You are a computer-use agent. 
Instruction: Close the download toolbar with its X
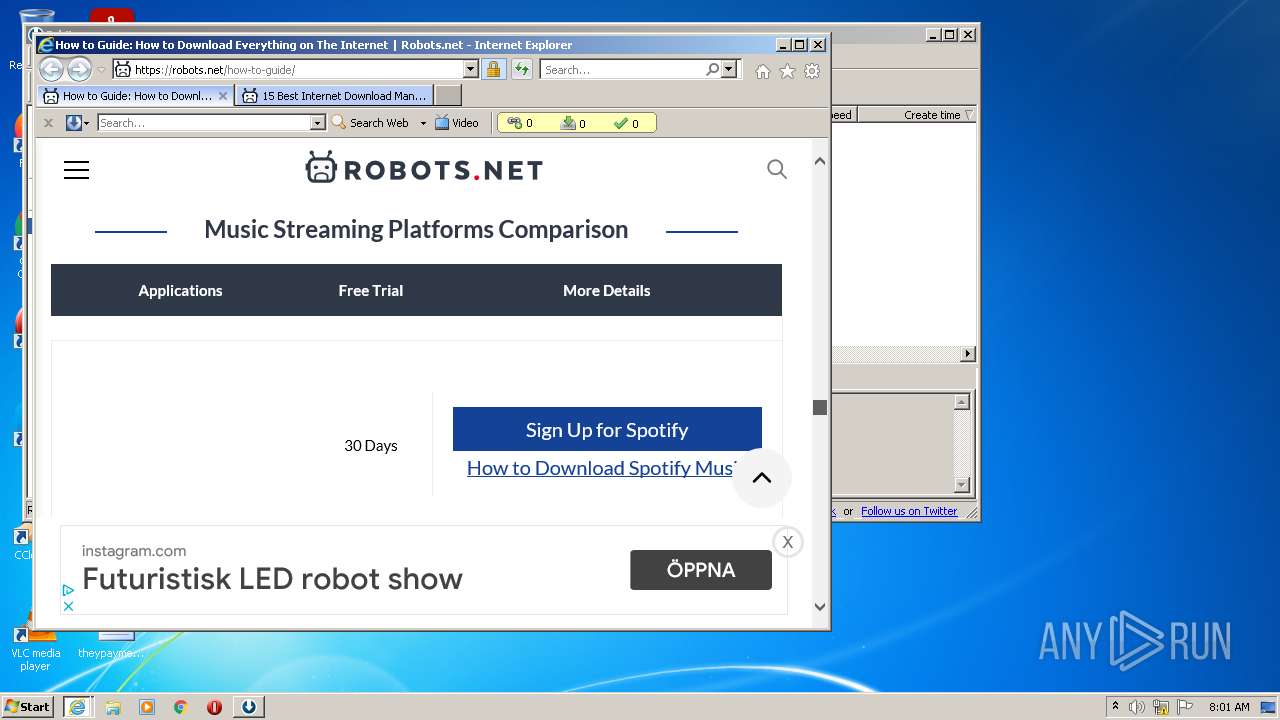tap(48, 123)
